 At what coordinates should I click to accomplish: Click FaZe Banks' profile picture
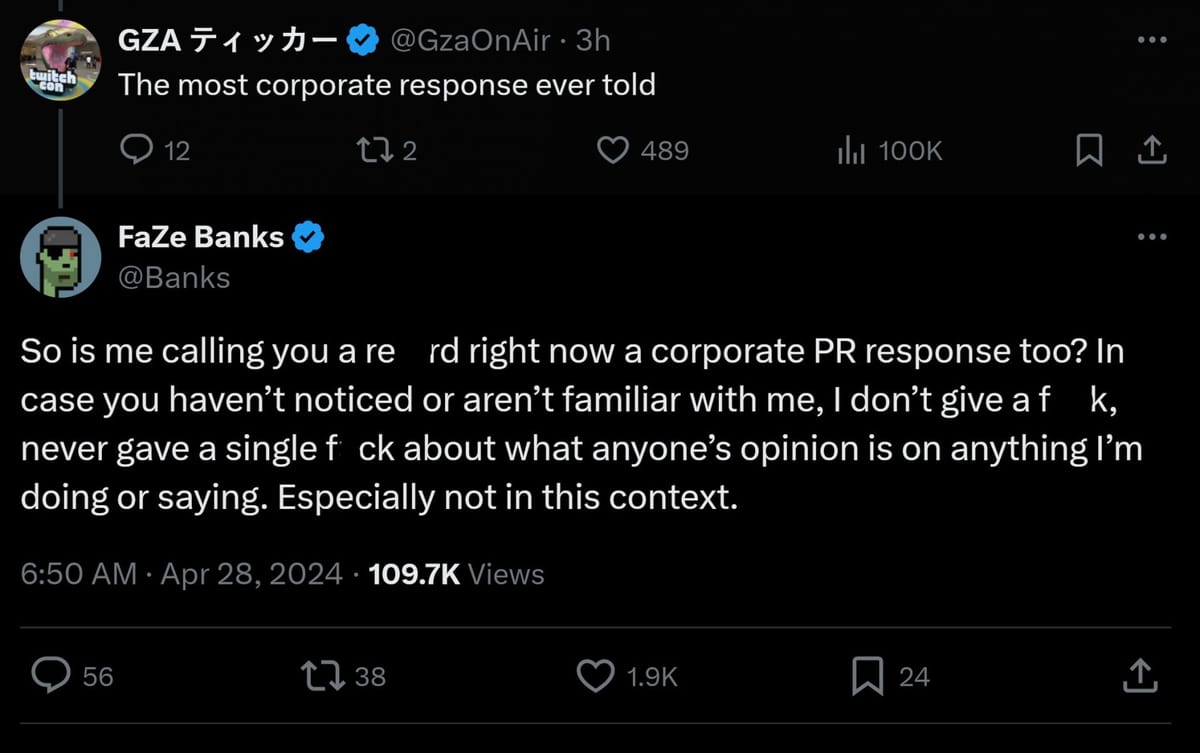[x=60, y=256]
